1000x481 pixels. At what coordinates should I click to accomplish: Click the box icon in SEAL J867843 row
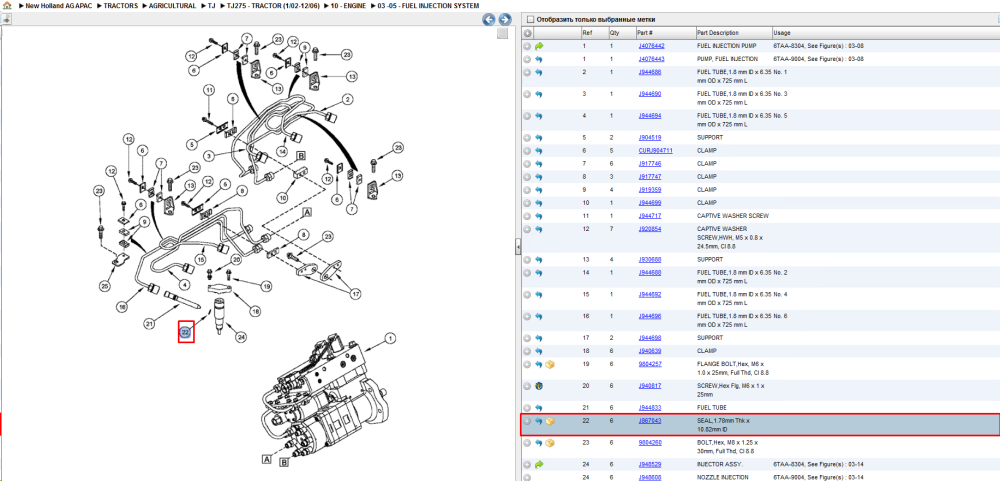point(550,421)
